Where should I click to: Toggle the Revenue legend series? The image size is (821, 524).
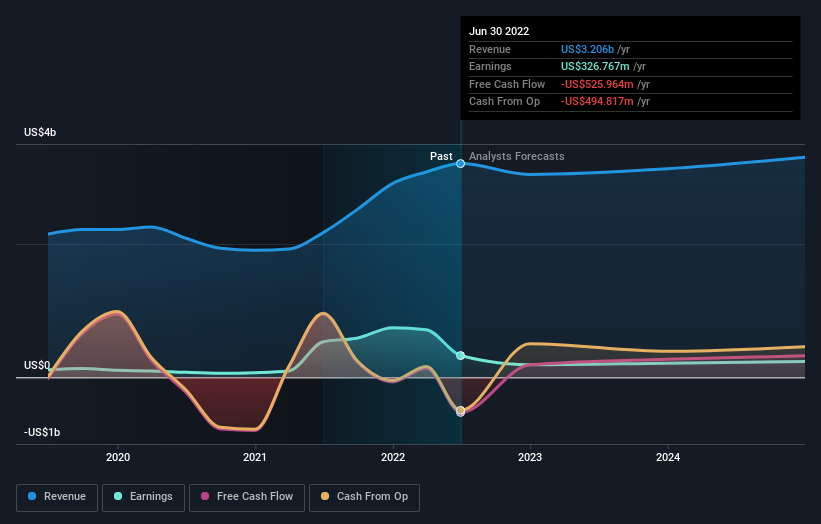pyautogui.click(x=57, y=497)
